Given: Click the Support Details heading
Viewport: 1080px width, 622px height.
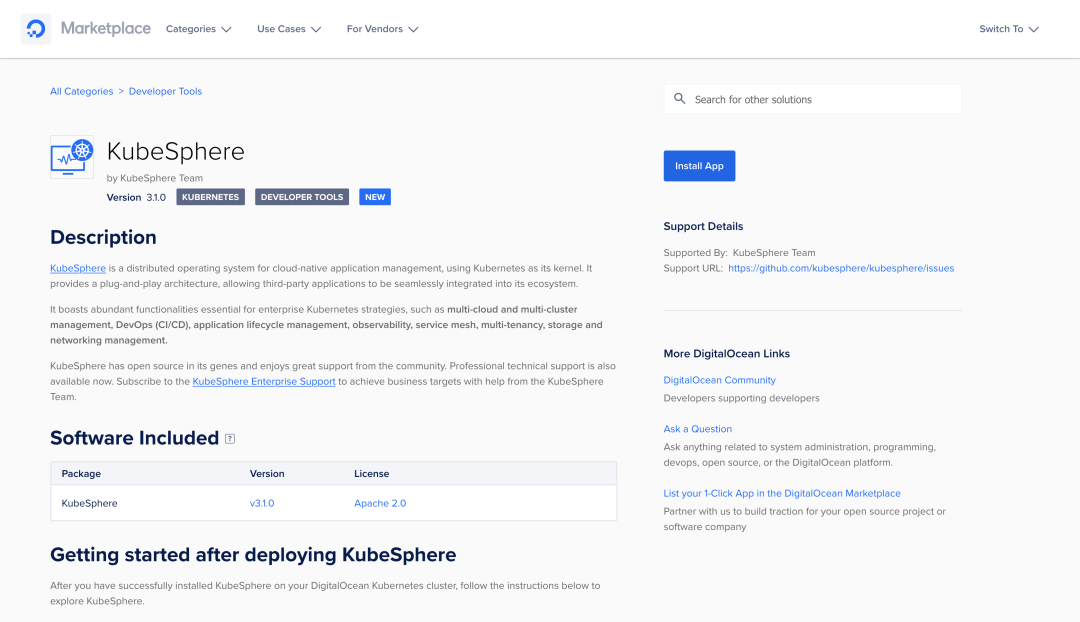Looking at the screenshot, I should click(703, 226).
